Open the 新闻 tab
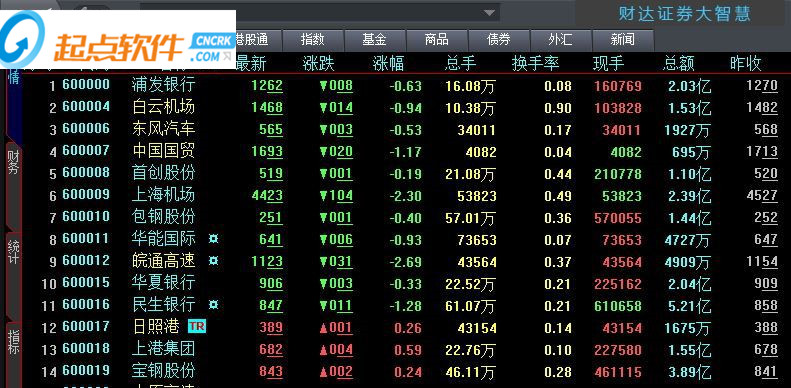This screenshot has width=791, height=388. (x=623, y=39)
